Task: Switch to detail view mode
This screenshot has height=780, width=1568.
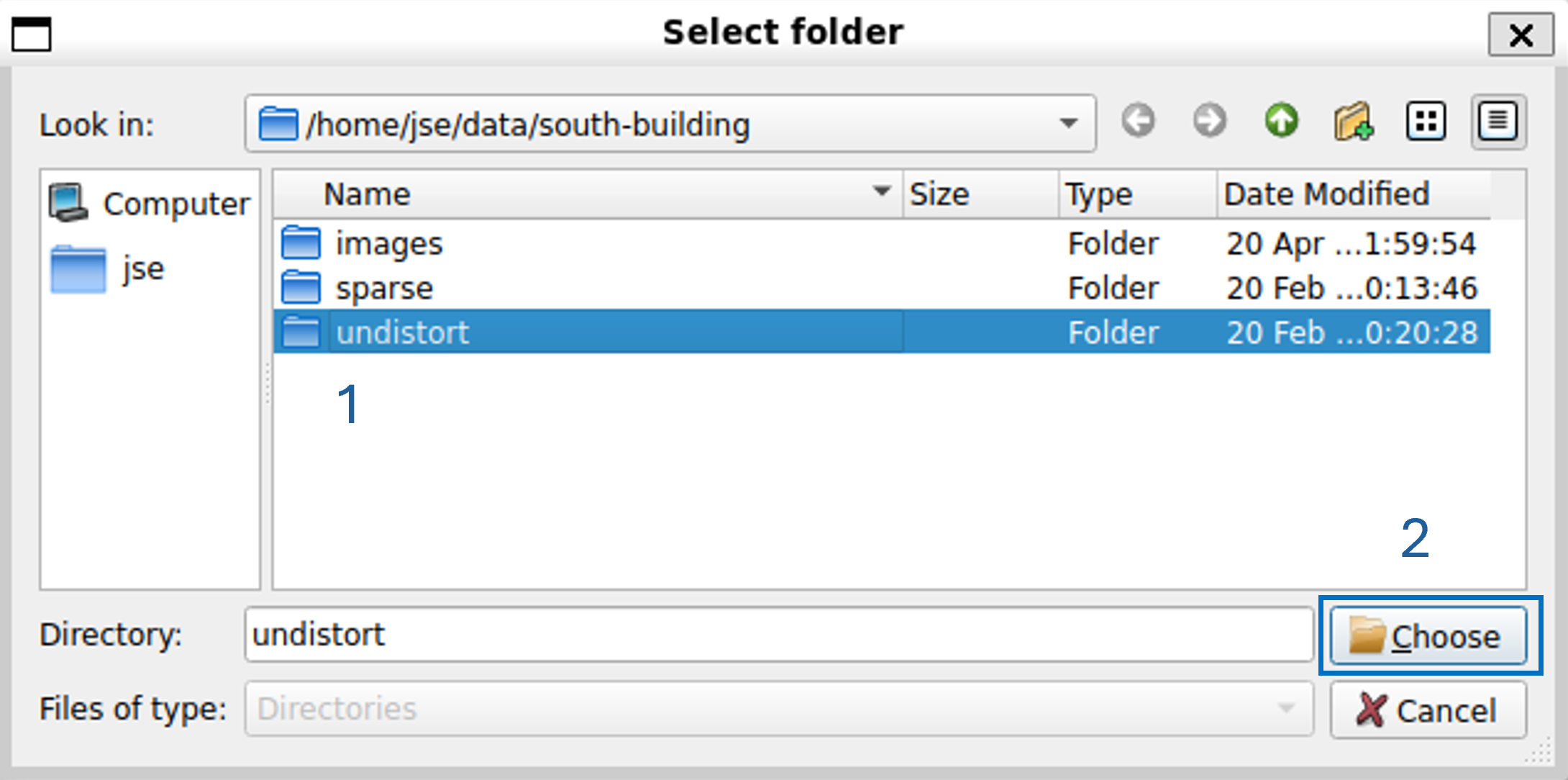Action: click(x=1498, y=122)
